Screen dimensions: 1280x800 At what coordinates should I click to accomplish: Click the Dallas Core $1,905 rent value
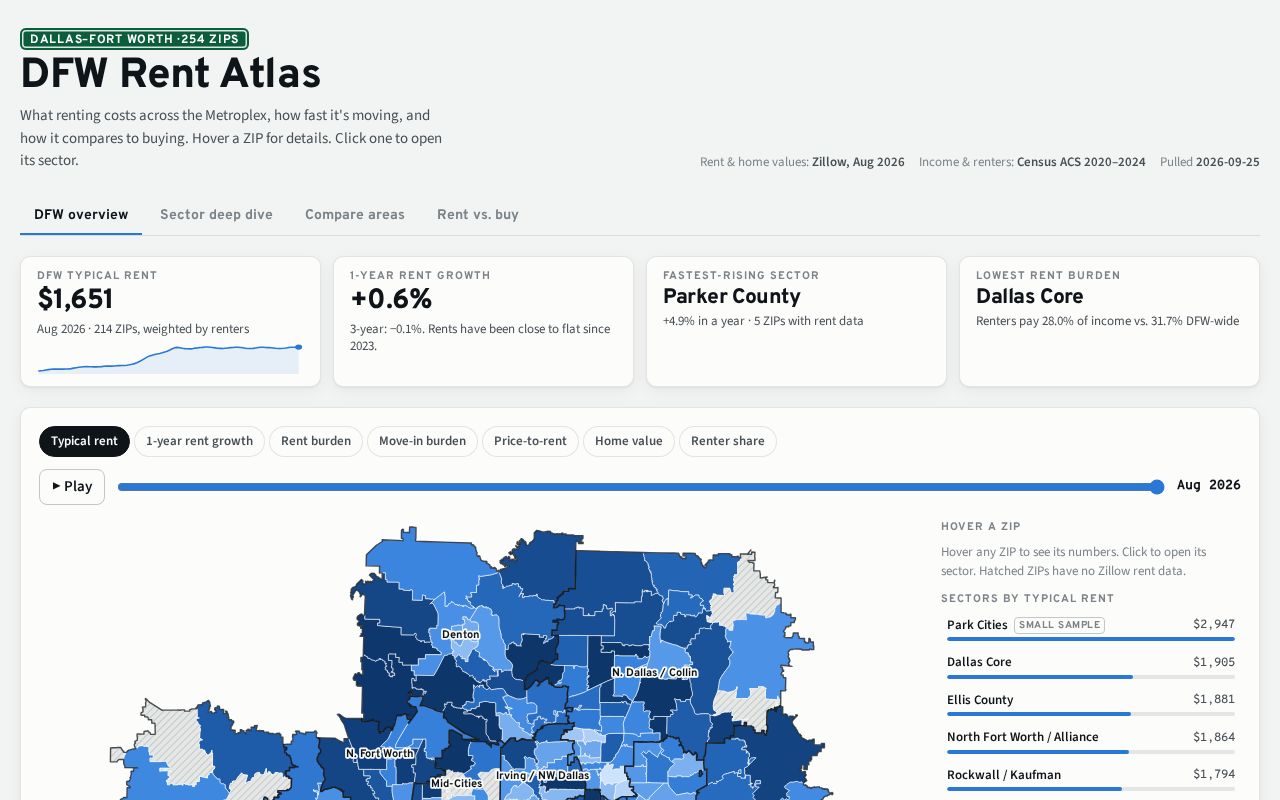[x=1214, y=662]
